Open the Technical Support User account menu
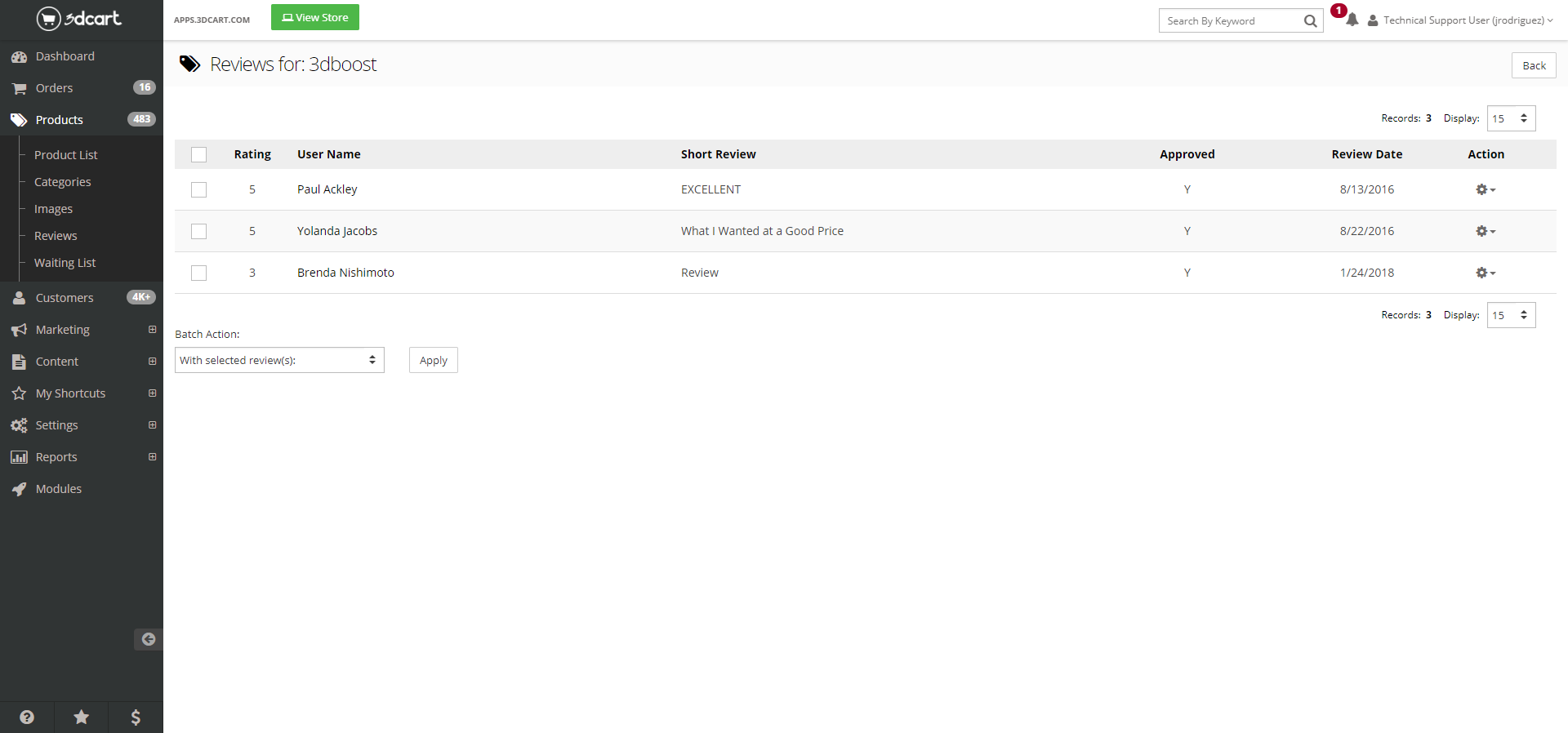Screen dimensions: 1568x733 (x=1463, y=20)
